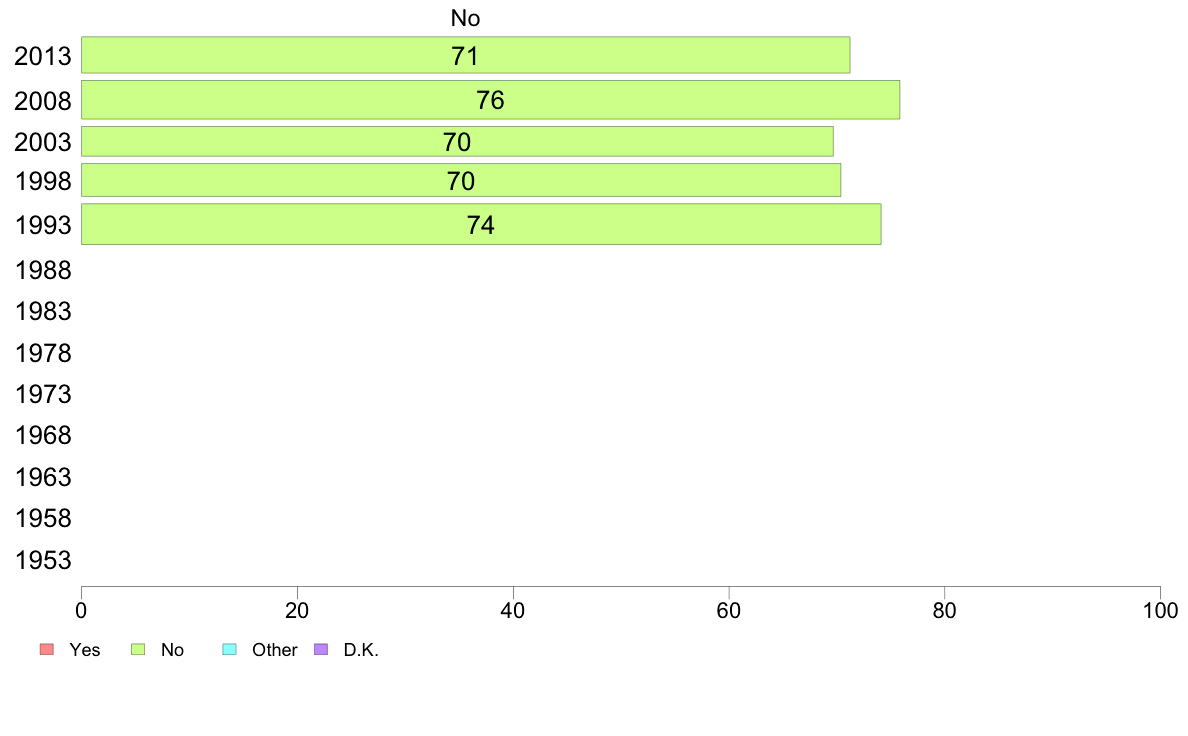
Task: Click the 1988 year label
Action: tap(43, 270)
